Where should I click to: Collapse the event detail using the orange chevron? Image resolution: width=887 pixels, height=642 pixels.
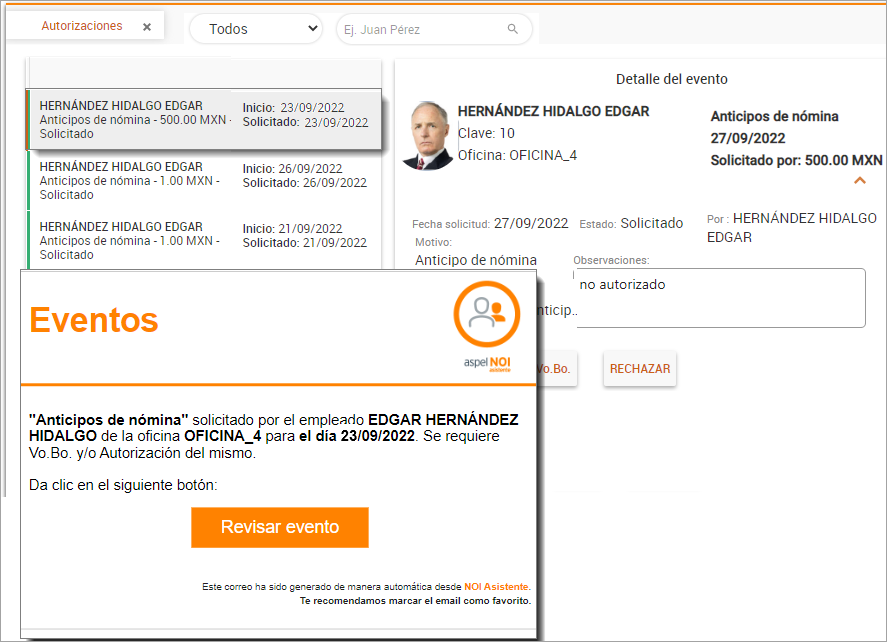[859, 181]
